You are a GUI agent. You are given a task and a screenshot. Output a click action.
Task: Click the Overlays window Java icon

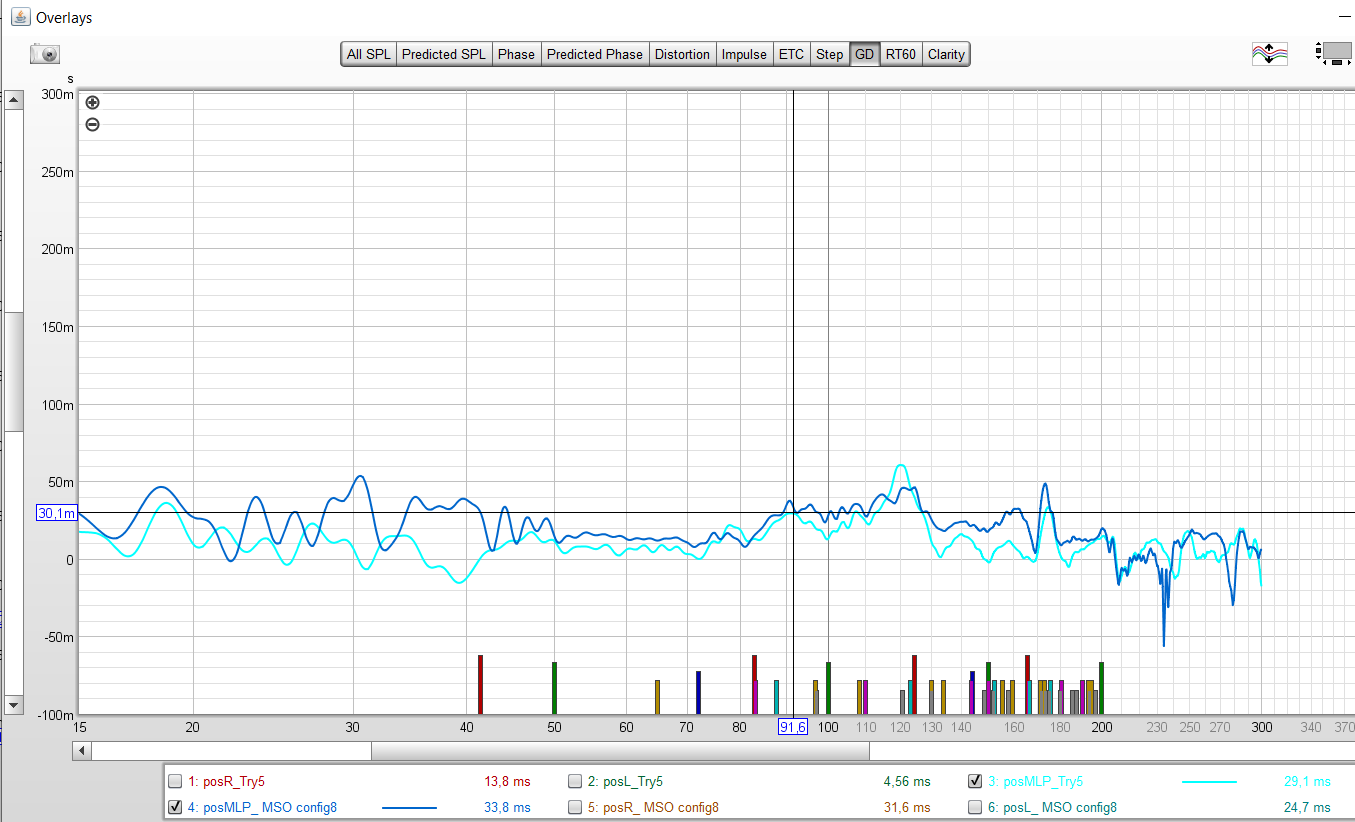coord(19,17)
